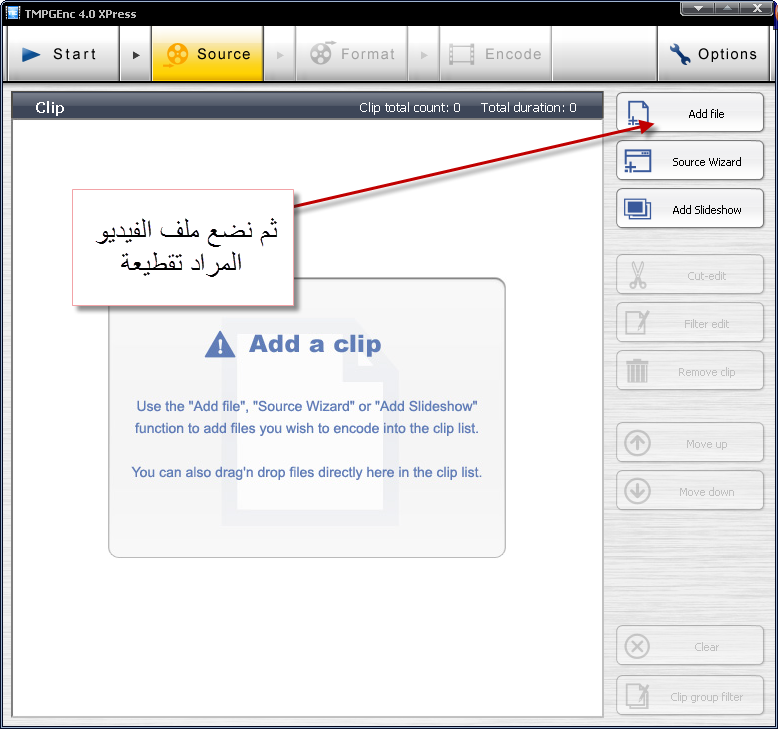Click "Total duration: 0" text

coord(528,108)
